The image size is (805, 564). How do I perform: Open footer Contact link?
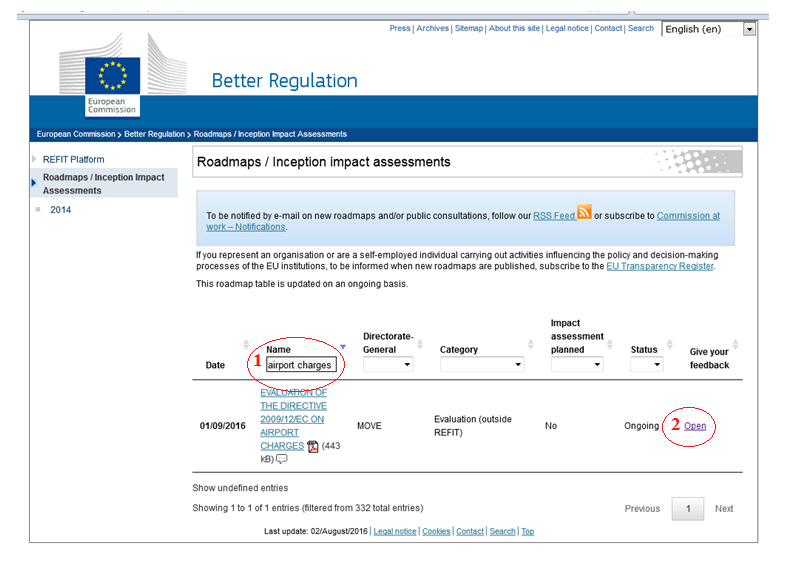click(470, 531)
